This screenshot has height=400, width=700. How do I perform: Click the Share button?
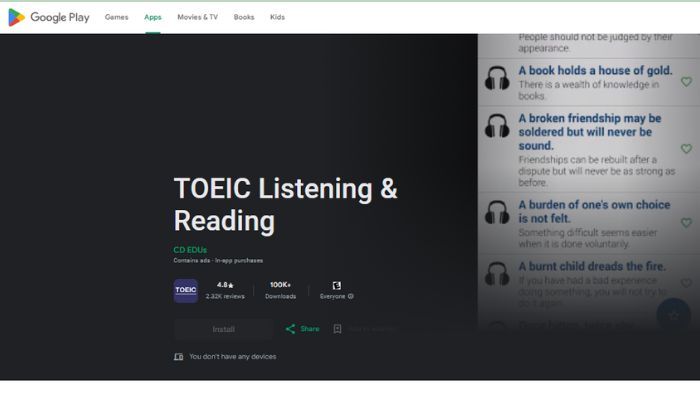(x=302, y=329)
